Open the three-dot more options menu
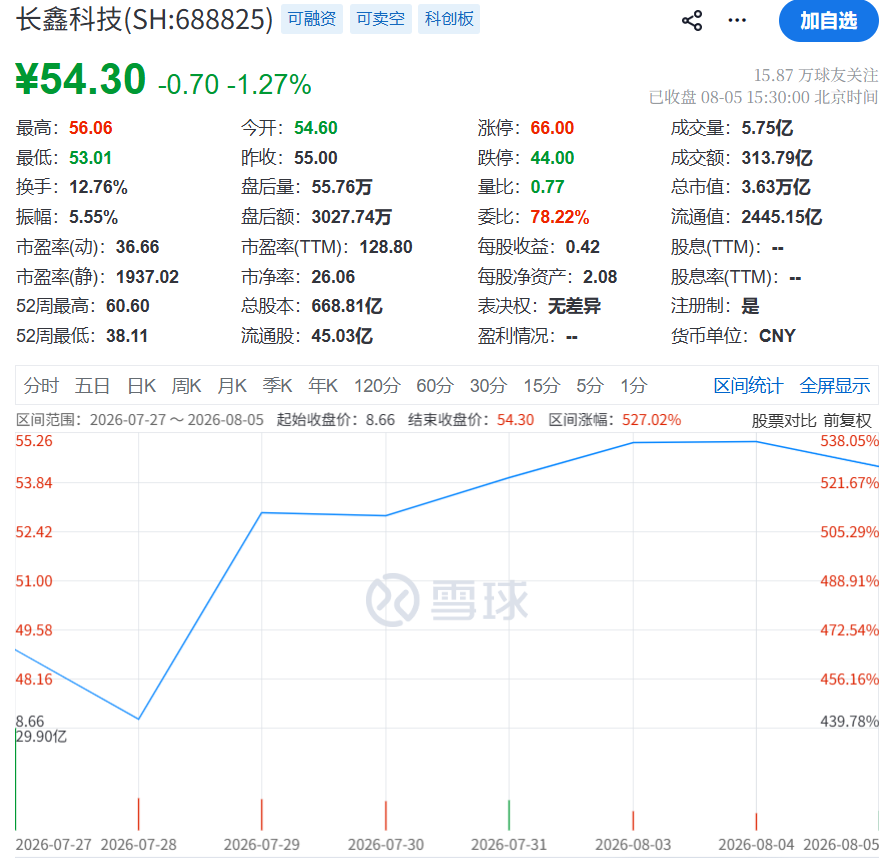 click(x=737, y=20)
